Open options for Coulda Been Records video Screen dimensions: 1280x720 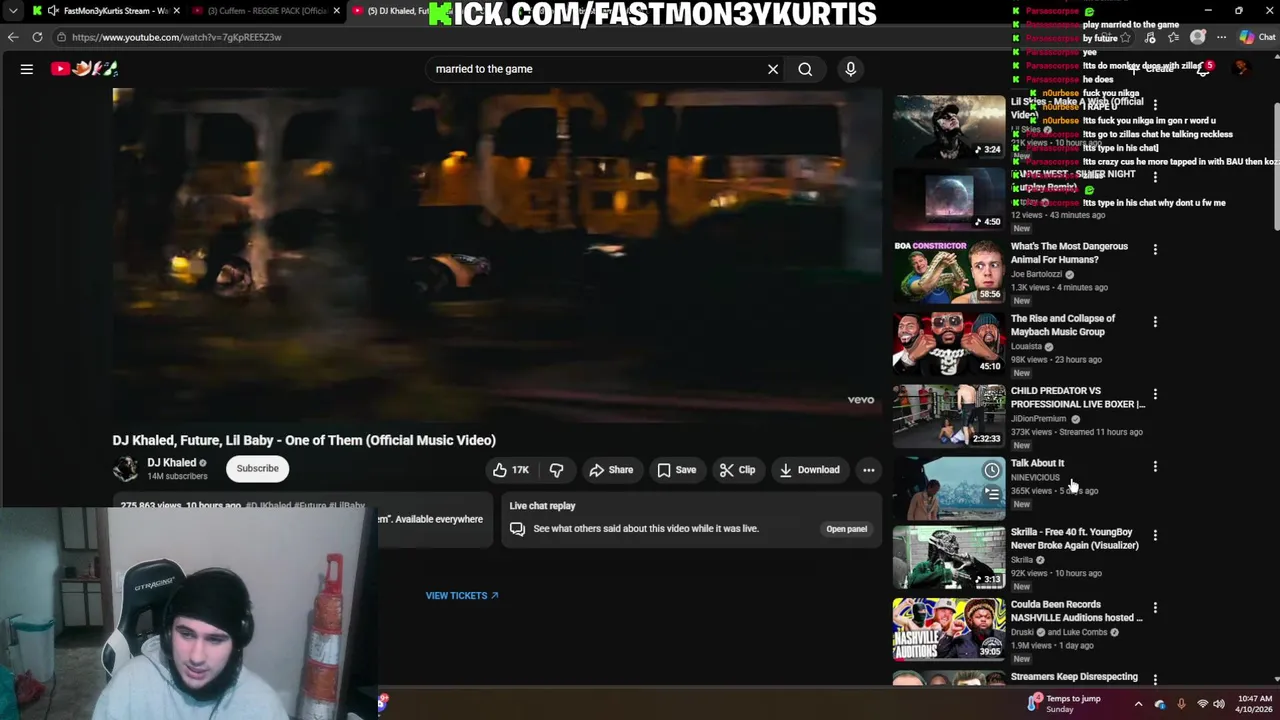point(1155,607)
